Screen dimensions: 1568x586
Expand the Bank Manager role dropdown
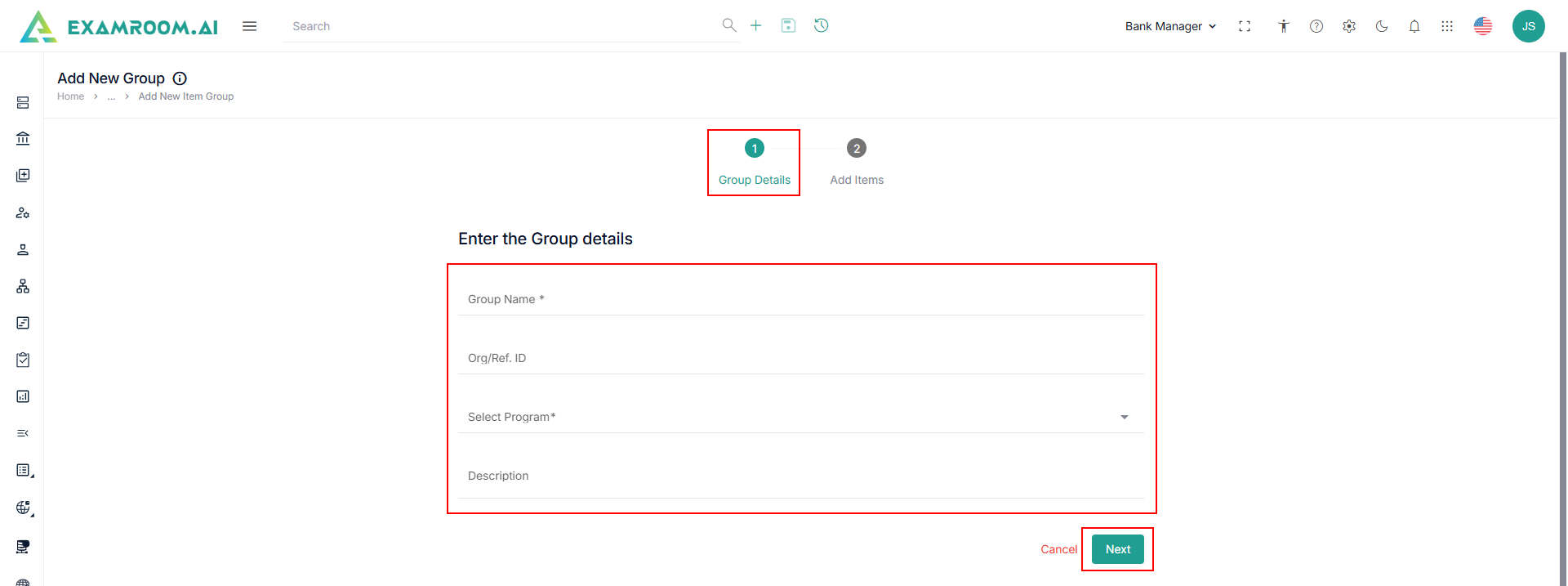(1170, 26)
